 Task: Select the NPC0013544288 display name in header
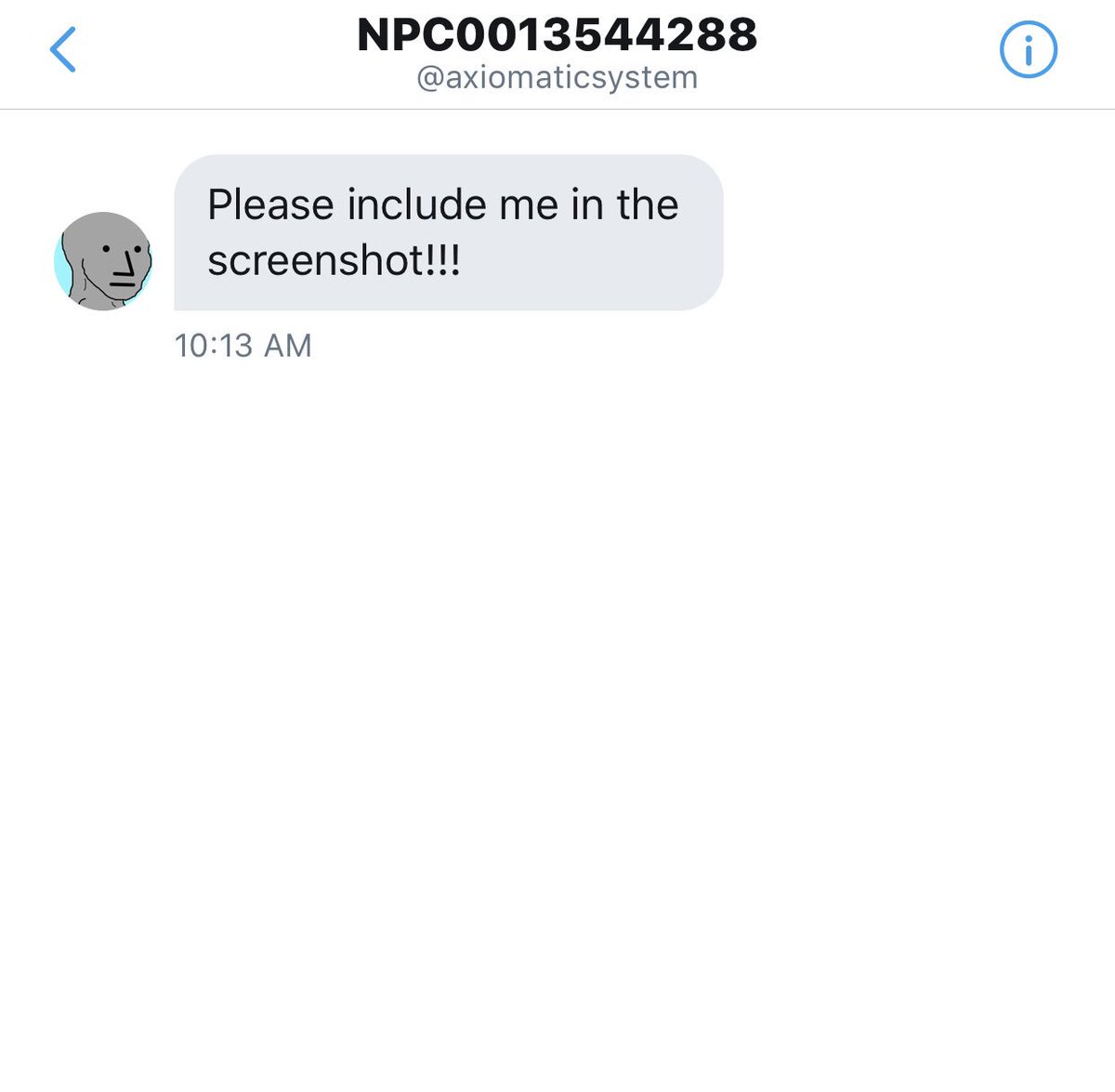(557, 34)
